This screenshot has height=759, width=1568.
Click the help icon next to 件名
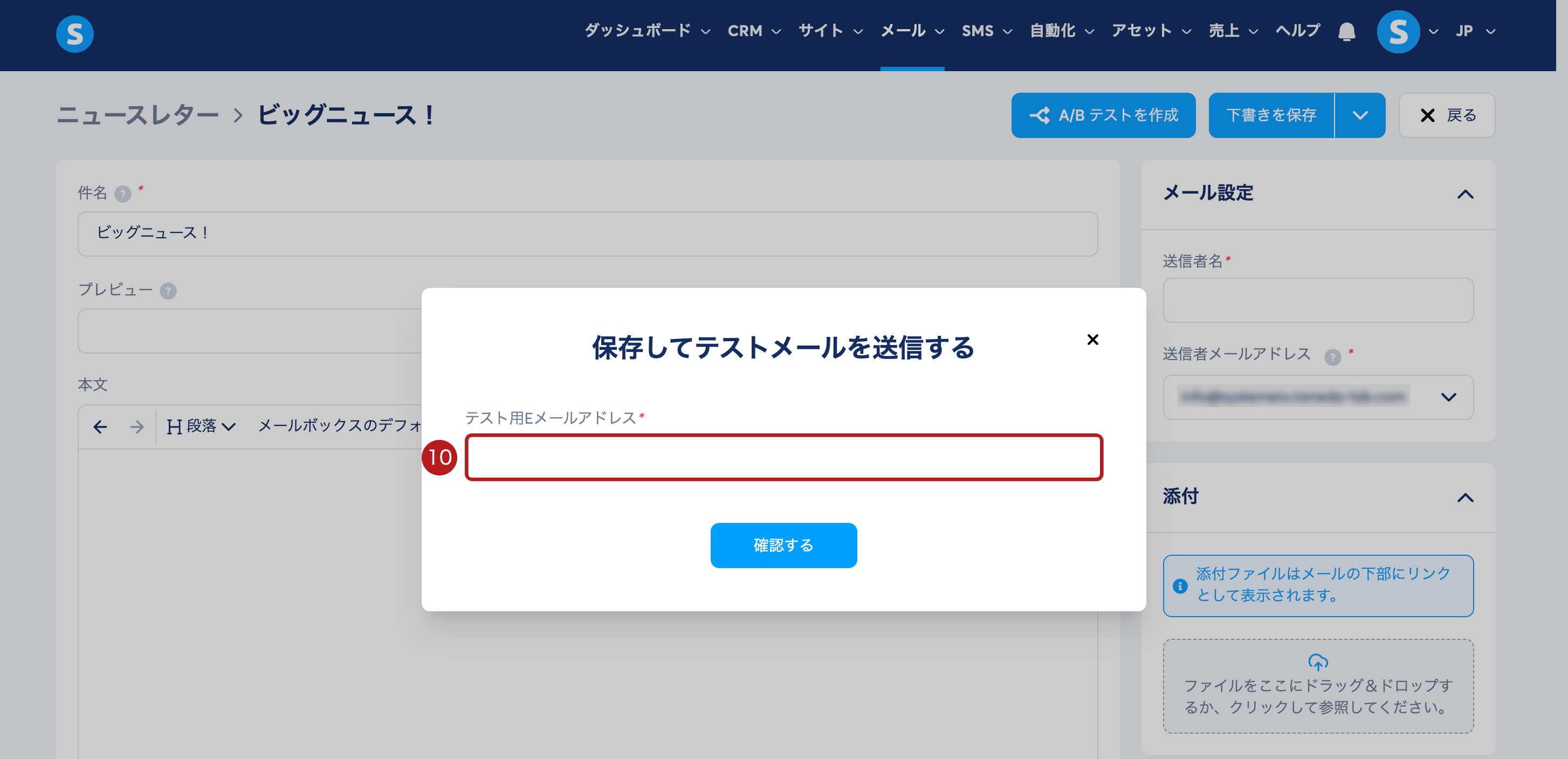coord(123,194)
